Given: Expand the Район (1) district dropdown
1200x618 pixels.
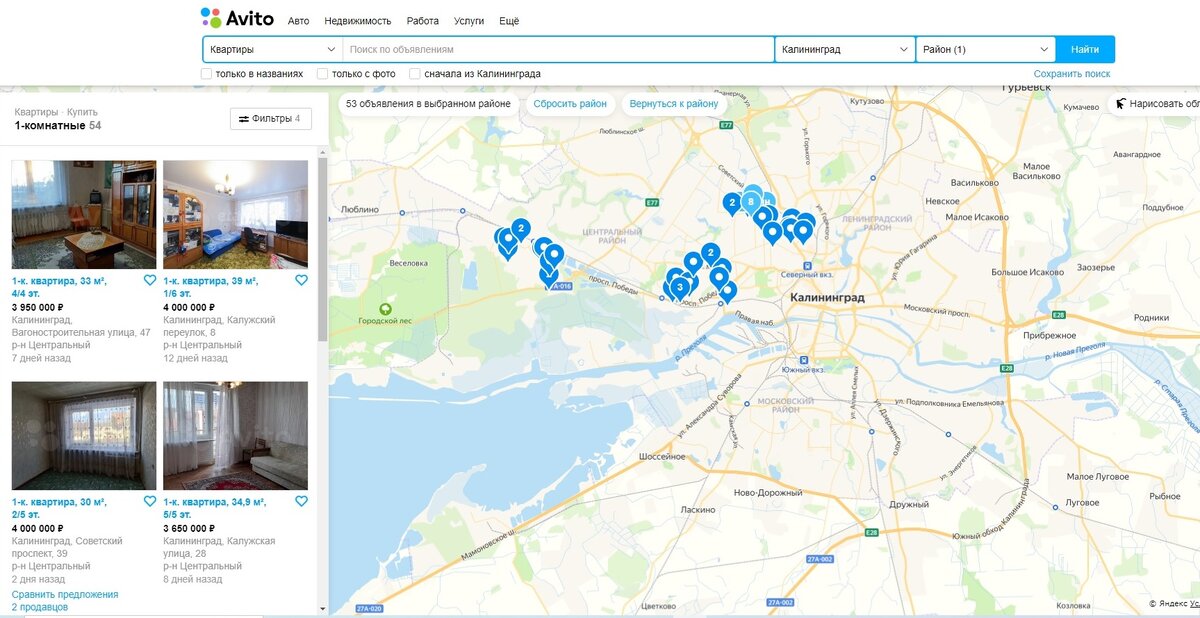Looking at the screenshot, I should pos(986,49).
